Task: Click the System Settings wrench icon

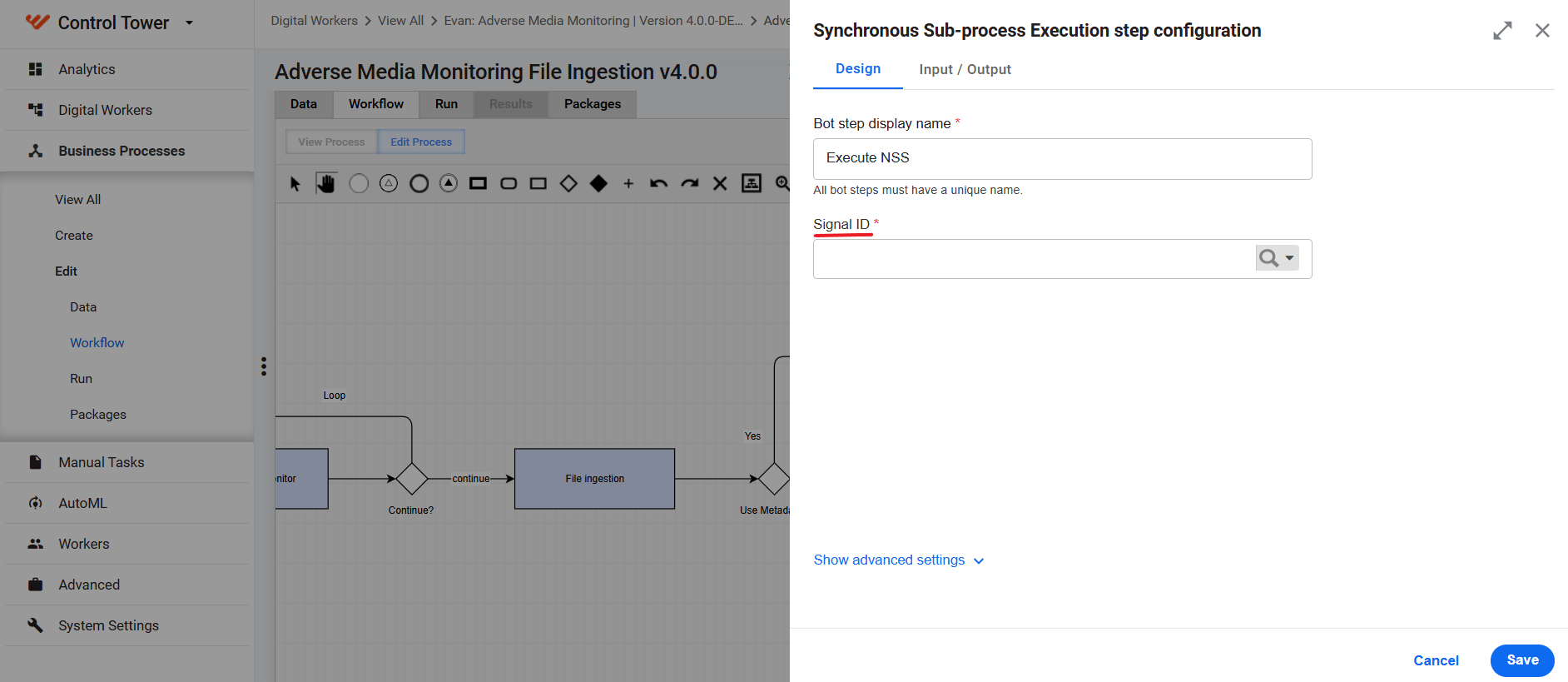Action: pyautogui.click(x=35, y=625)
